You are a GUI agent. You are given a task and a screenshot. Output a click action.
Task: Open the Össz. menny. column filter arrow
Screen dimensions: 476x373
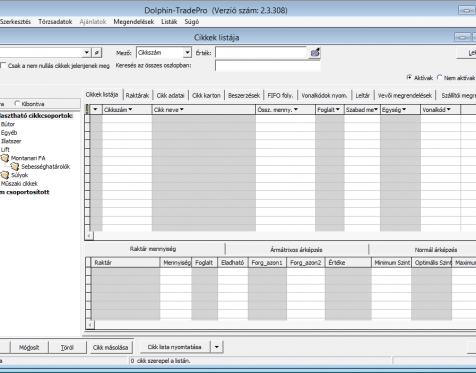(x=296, y=109)
